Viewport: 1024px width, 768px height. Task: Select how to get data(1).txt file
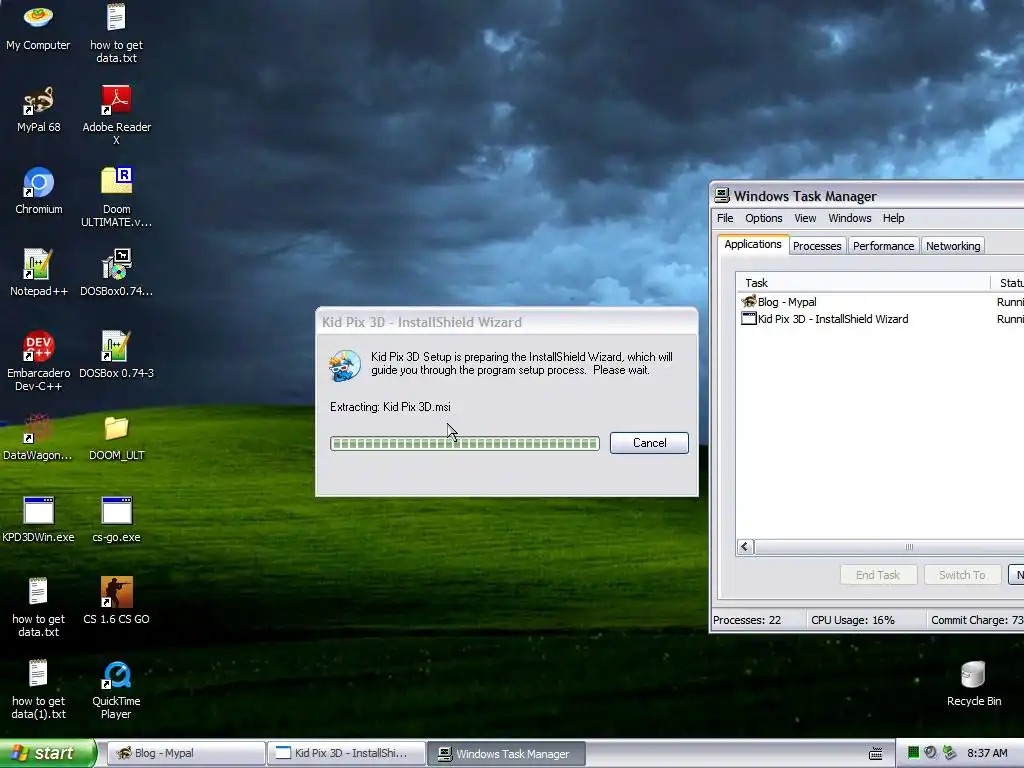[x=38, y=690]
